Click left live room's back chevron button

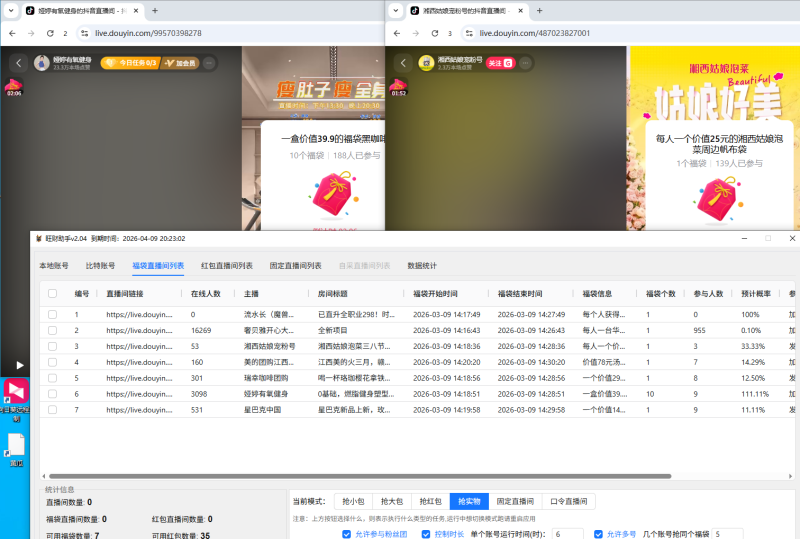click(x=19, y=63)
